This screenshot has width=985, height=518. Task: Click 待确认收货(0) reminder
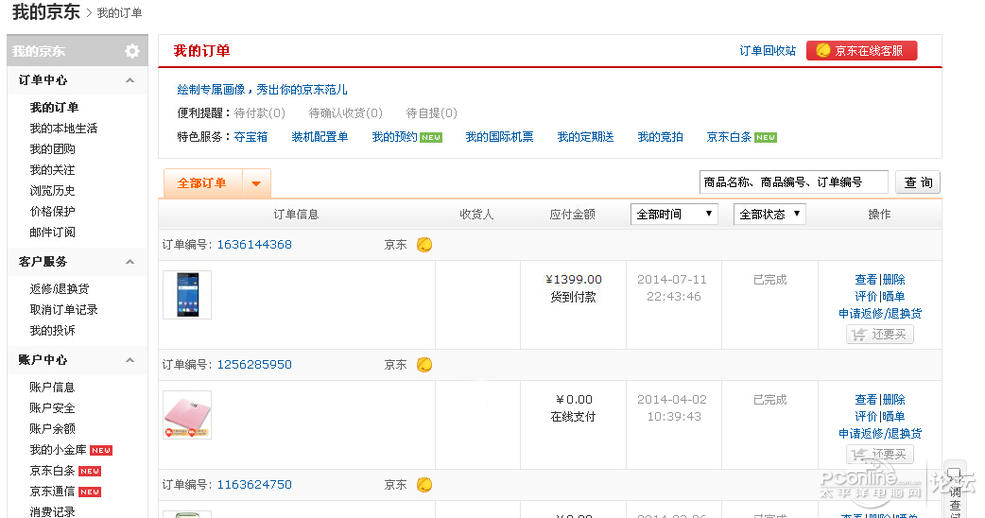tap(346, 113)
